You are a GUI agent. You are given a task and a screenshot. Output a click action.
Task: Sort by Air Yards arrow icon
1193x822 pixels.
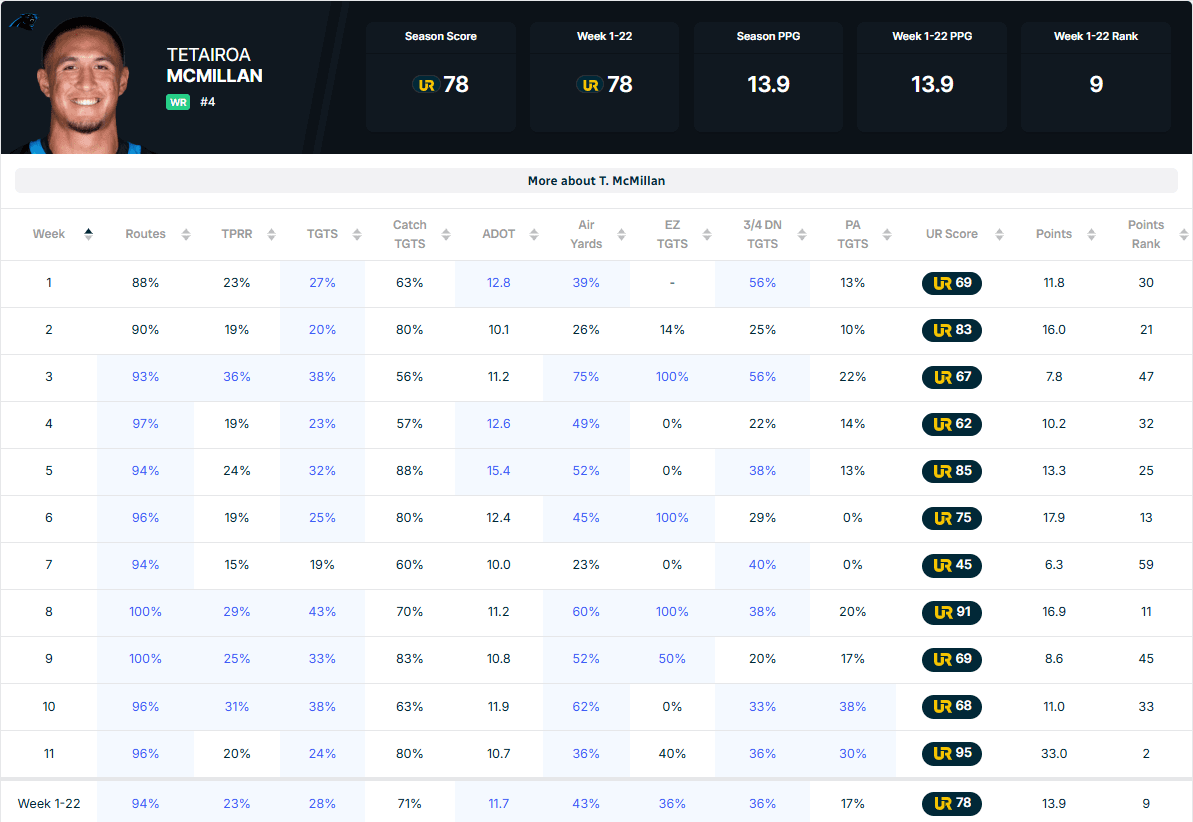pos(621,234)
